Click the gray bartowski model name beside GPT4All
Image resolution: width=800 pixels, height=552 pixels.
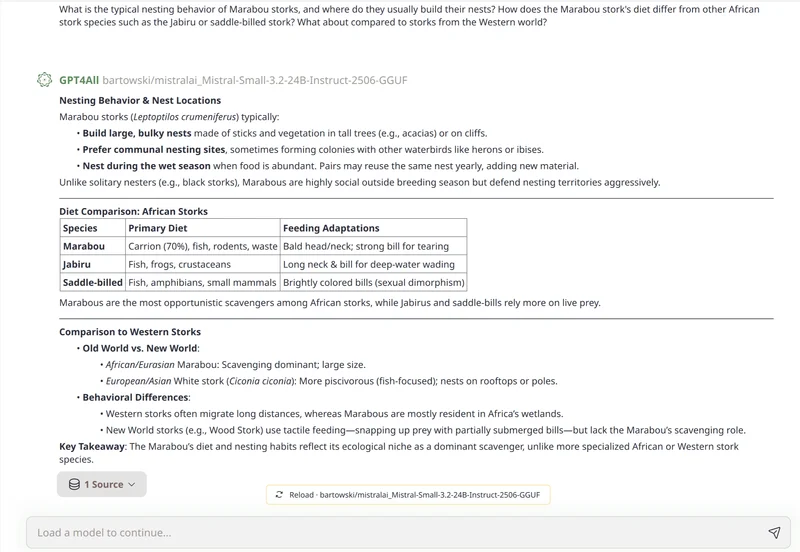(x=254, y=80)
